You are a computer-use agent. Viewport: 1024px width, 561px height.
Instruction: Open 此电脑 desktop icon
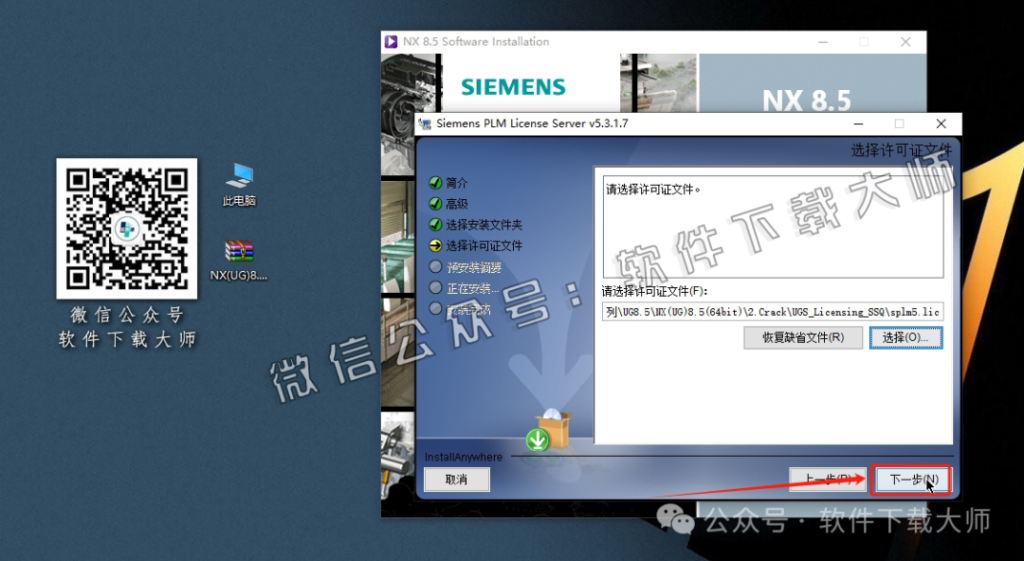[x=239, y=185]
